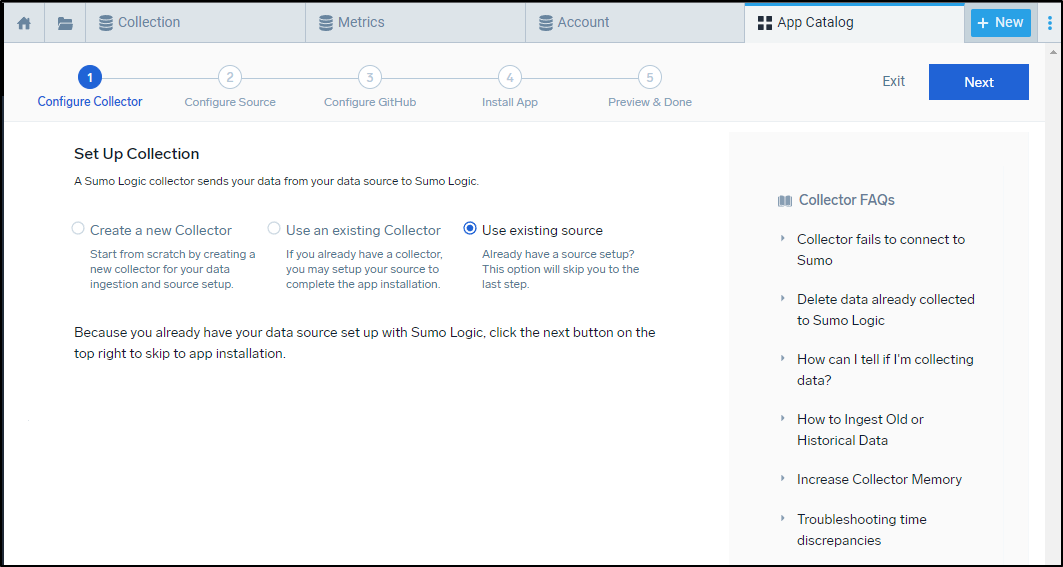Click the step 4 circle in wizard

(510, 77)
